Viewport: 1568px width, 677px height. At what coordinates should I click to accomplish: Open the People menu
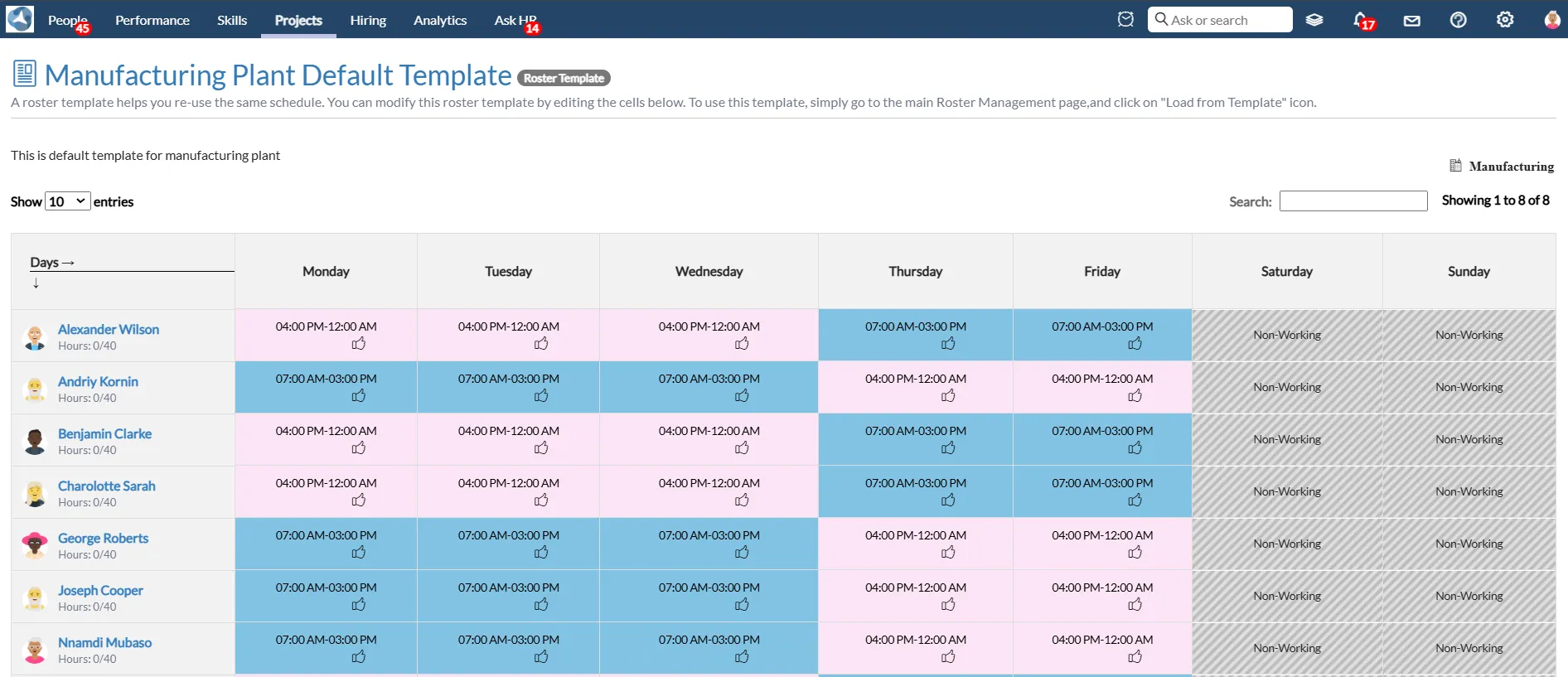click(x=67, y=20)
